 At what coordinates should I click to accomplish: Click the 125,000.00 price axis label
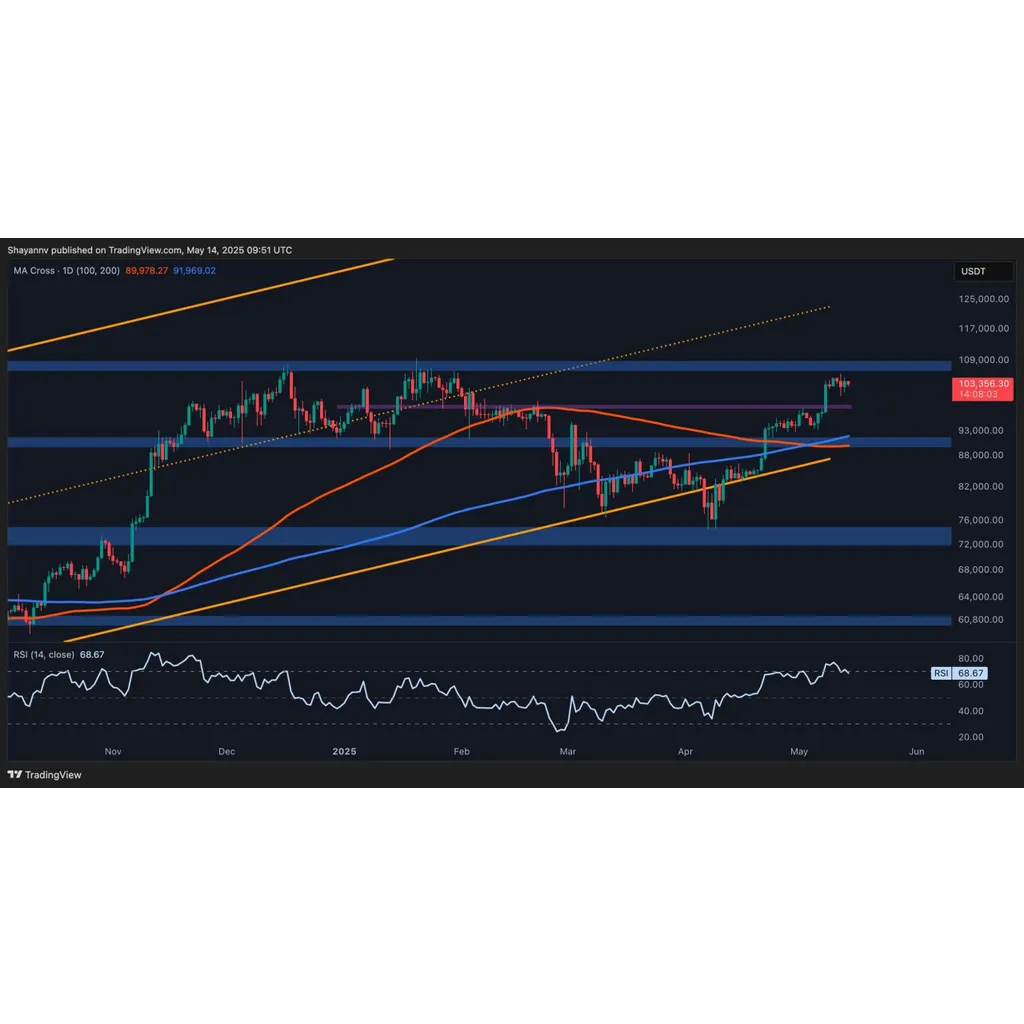tap(984, 299)
